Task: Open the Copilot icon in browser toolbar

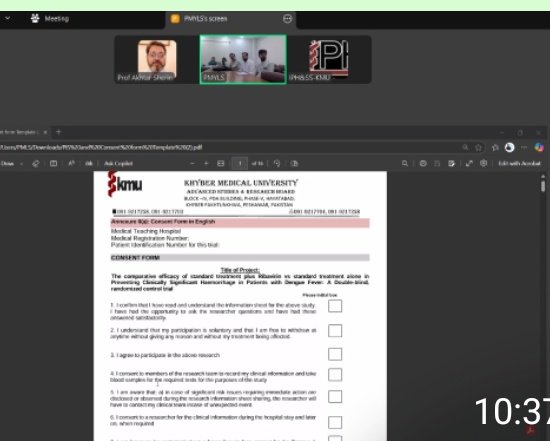Action: pyautogui.click(x=539, y=147)
